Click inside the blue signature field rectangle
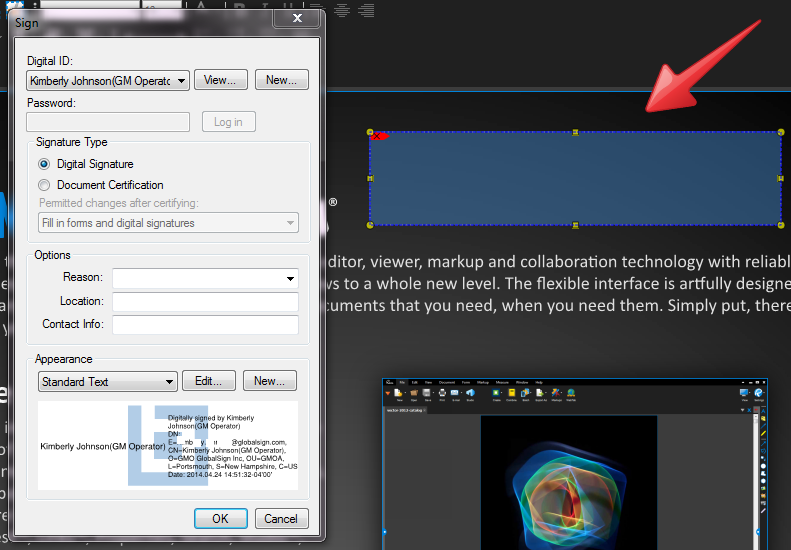The height and width of the screenshot is (550, 791). click(575, 180)
